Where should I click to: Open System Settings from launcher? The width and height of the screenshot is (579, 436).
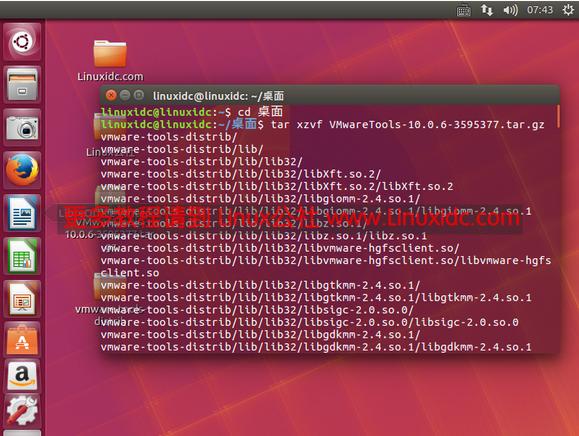coord(22,411)
